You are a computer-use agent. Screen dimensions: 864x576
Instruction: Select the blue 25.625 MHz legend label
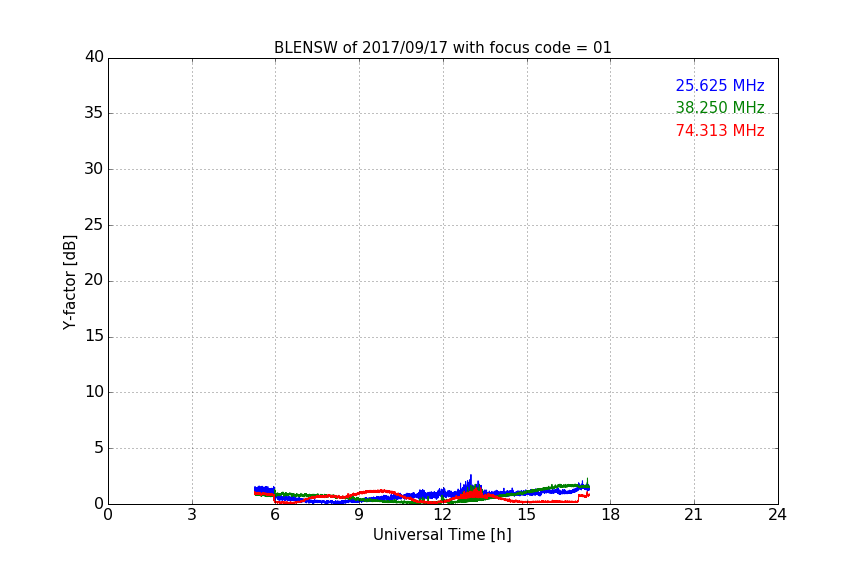pyautogui.click(x=720, y=86)
